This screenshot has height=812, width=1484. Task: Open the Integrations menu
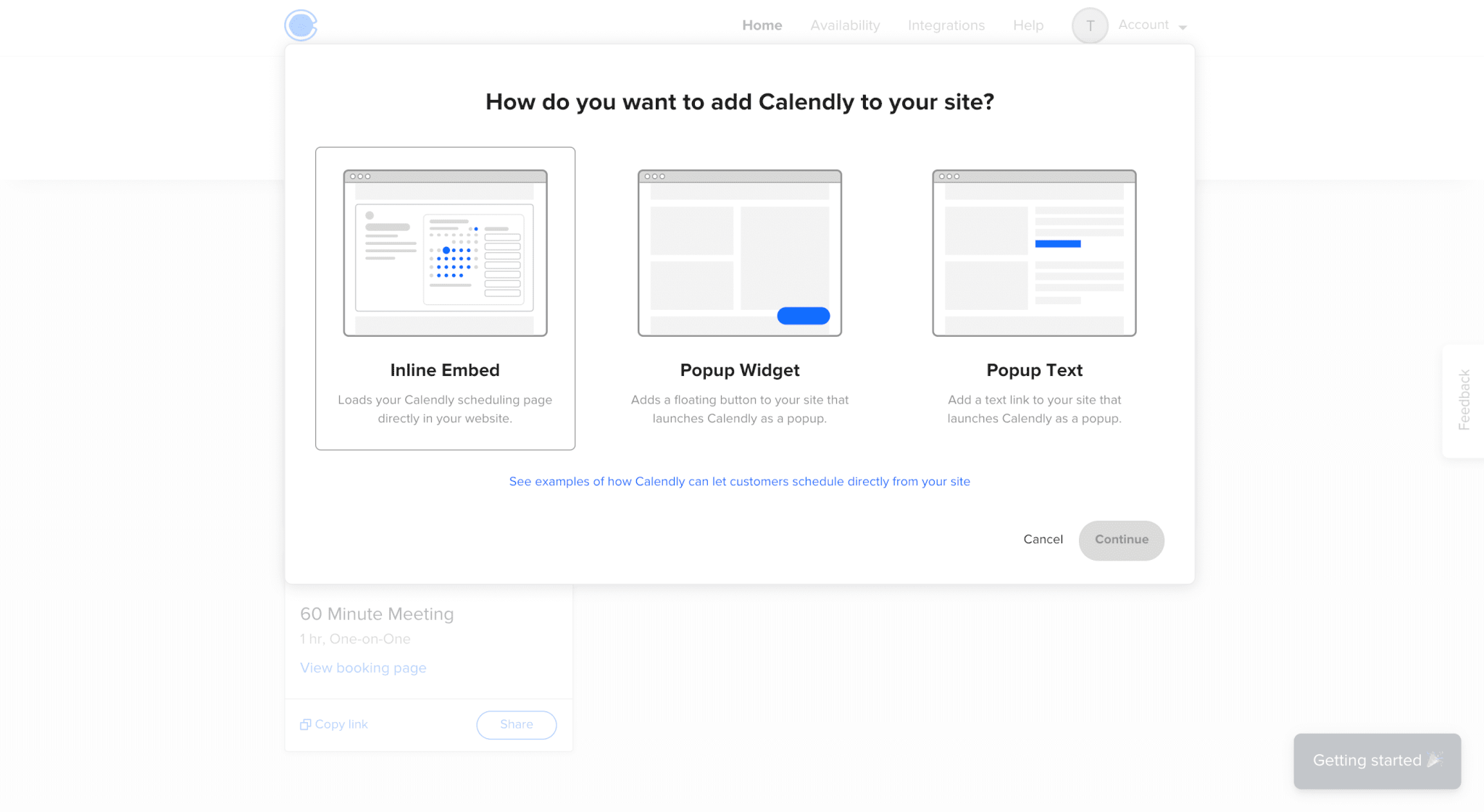[x=946, y=25]
